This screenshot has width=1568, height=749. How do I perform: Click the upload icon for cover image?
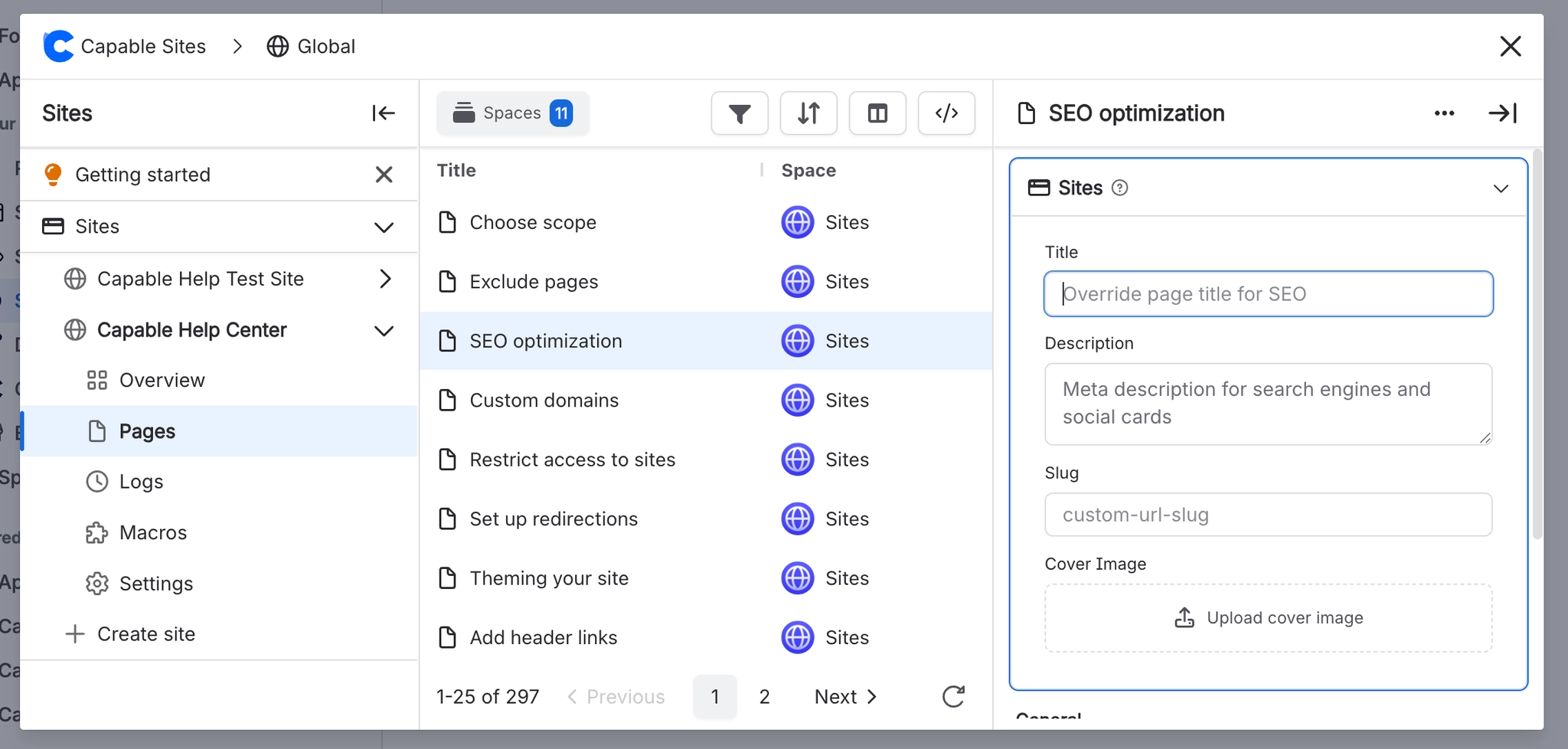tap(1184, 618)
